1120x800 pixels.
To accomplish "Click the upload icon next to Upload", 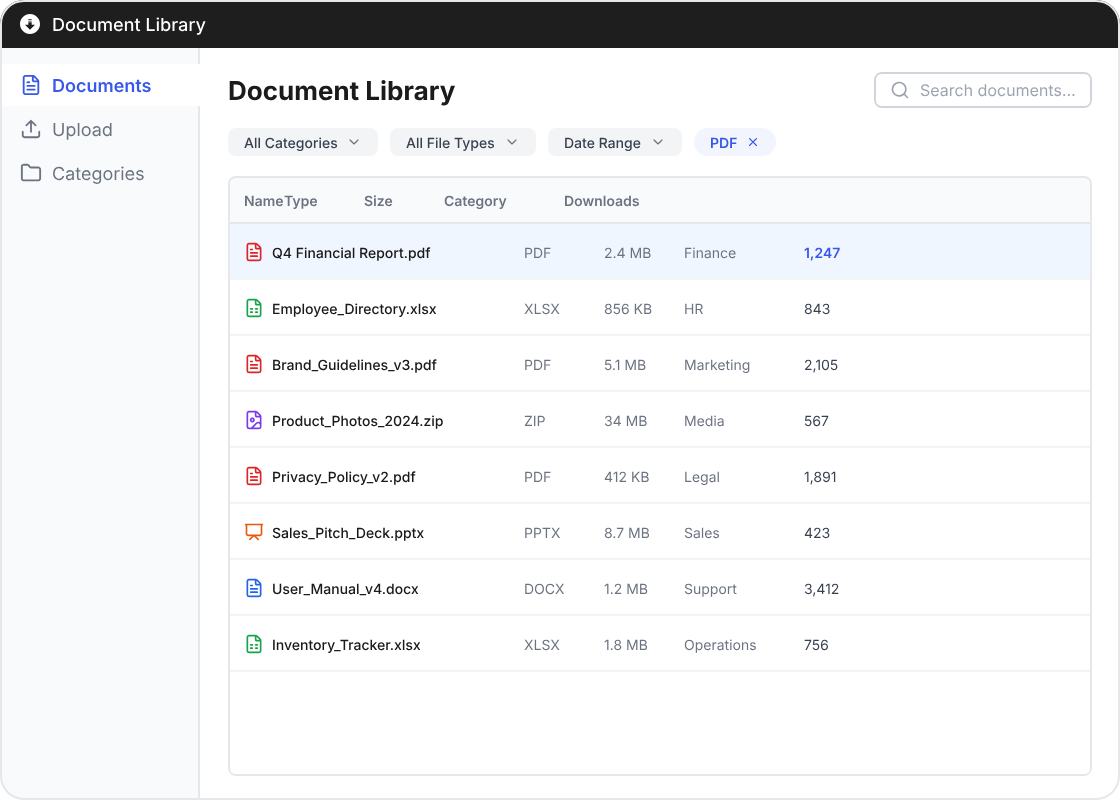I will tap(30, 129).
